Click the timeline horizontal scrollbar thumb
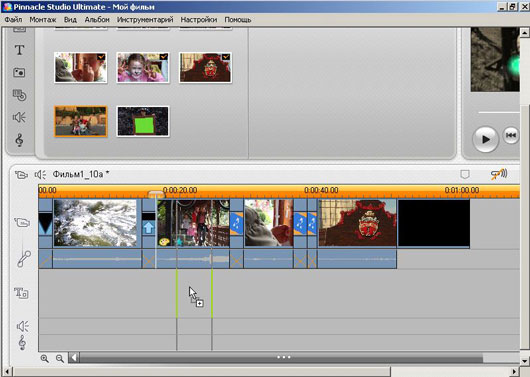Viewport: 530px width, 377px height. [282, 357]
